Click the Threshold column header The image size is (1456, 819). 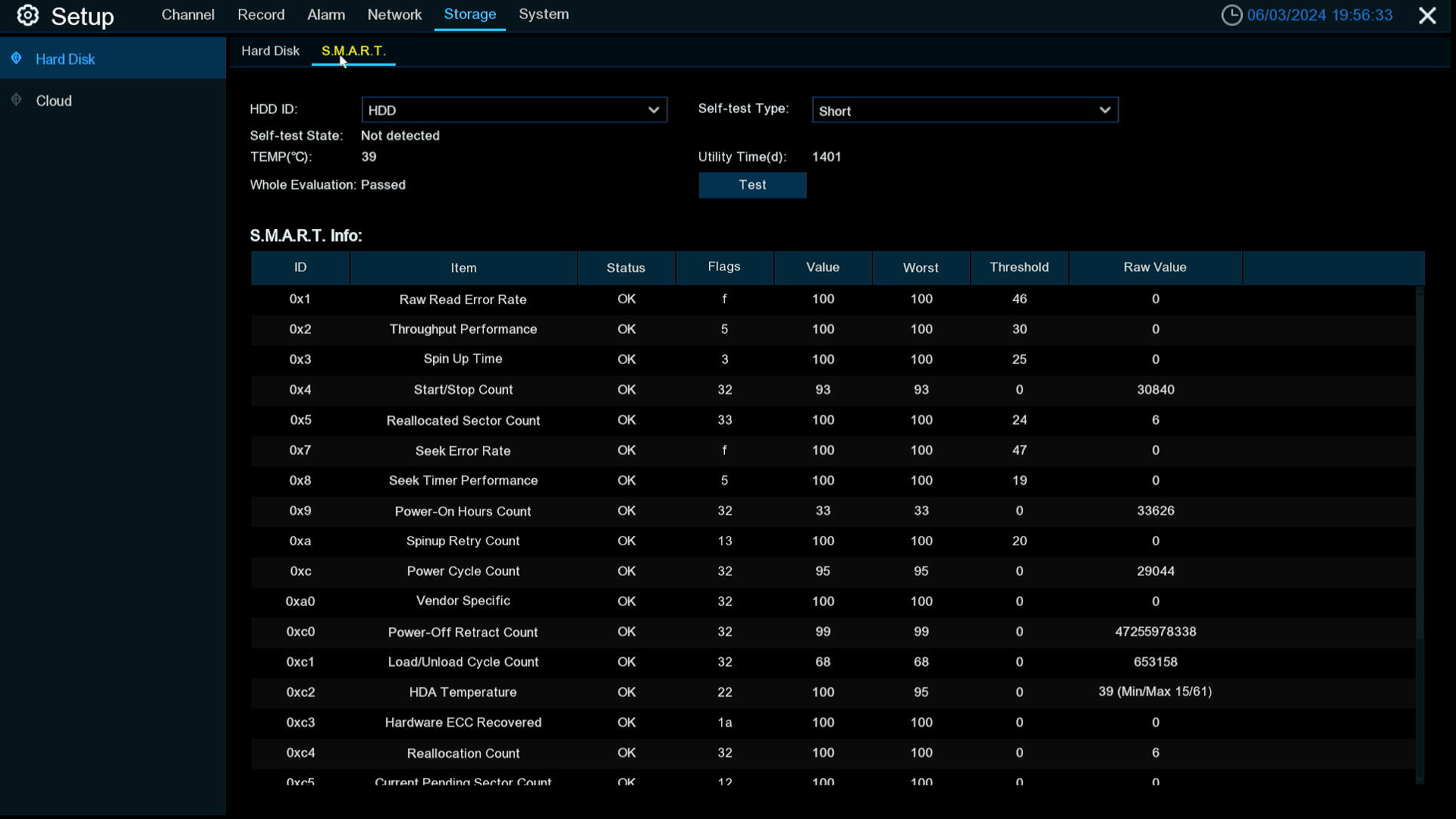pyautogui.click(x=1019, y=268)
